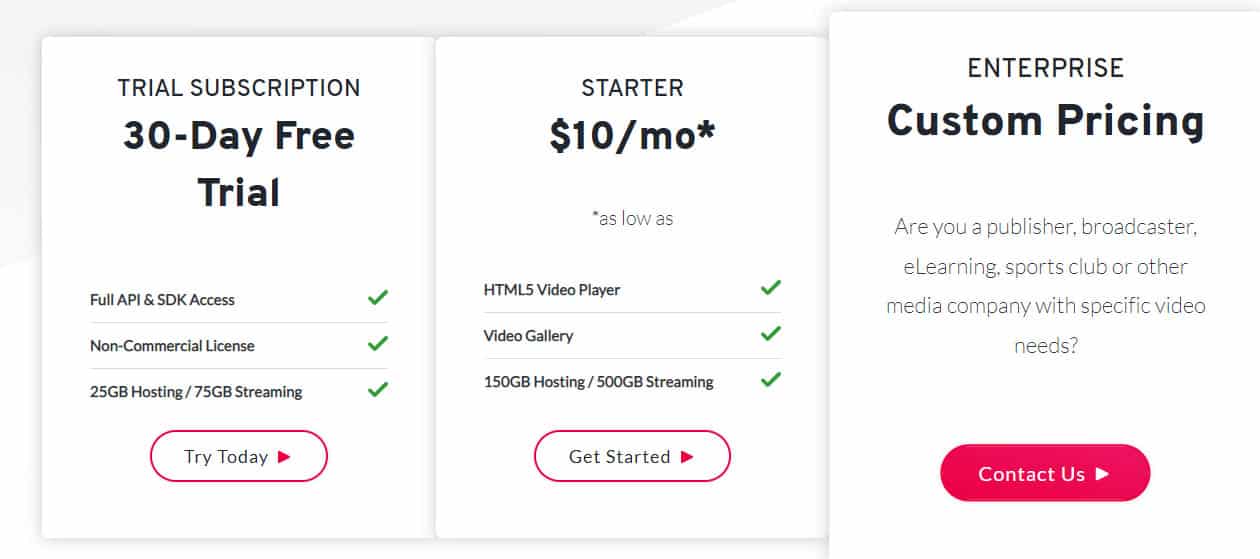Click the *as low as footnote text
This screenshot has width=1260, height=559.
pos(632,218)
